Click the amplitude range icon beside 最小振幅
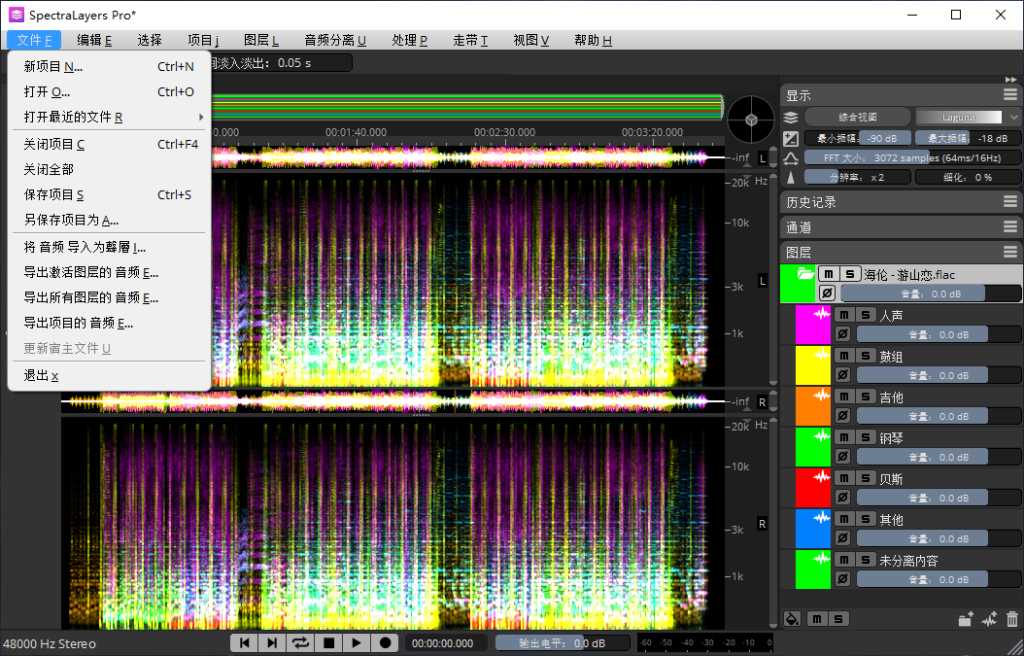 791,138
